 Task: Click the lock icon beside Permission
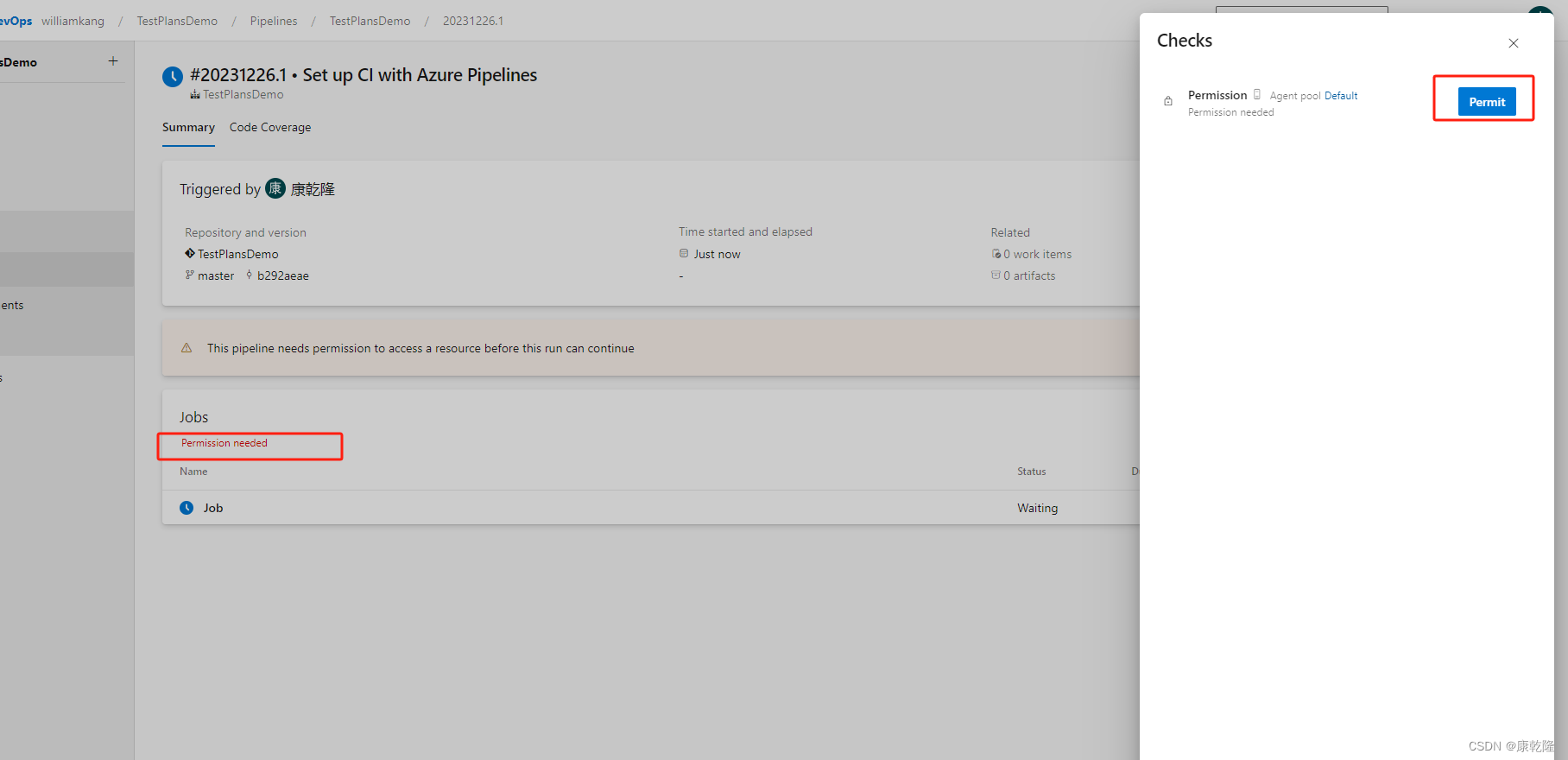1168,101
